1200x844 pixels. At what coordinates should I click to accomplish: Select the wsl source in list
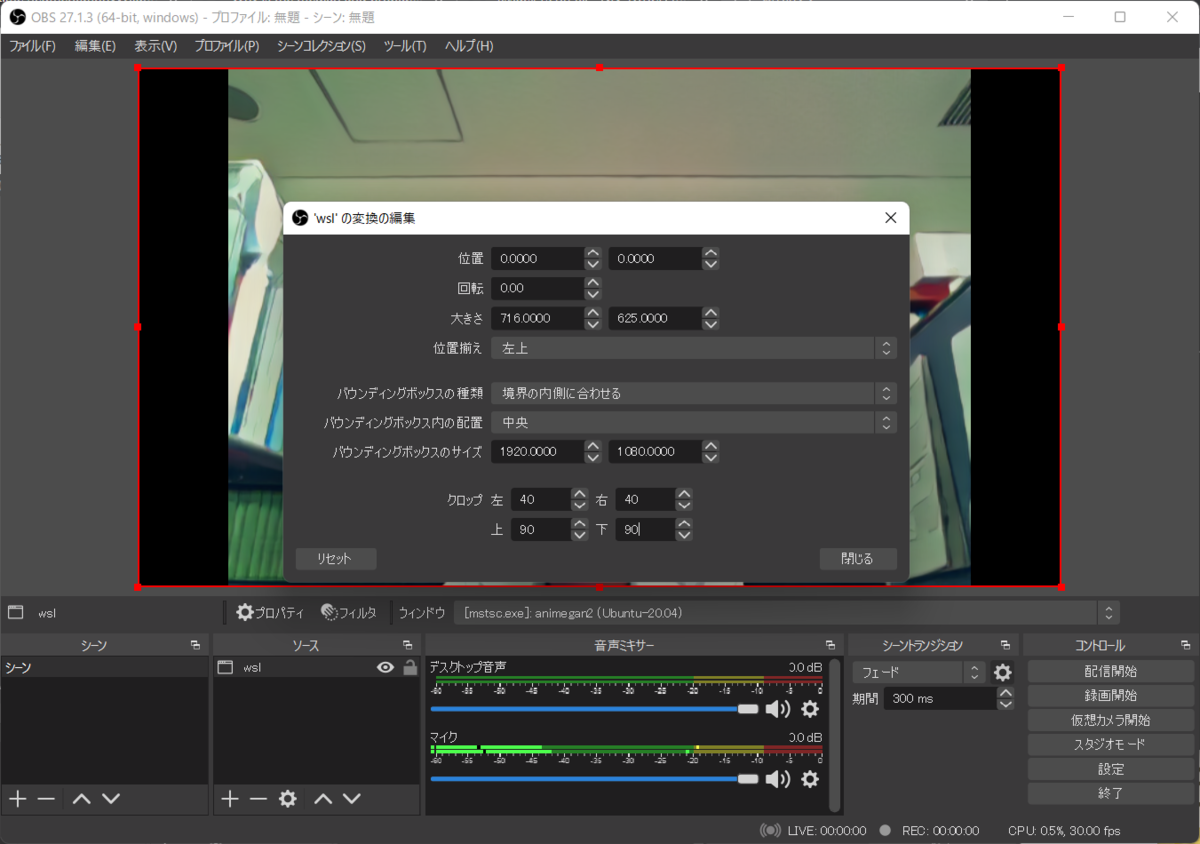pyautogui.click(x=317, y=668)
